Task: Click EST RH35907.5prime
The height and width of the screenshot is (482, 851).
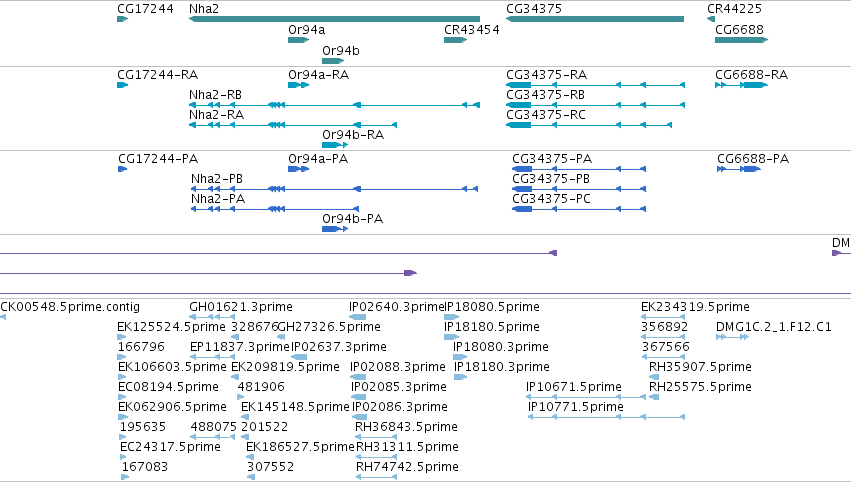Action: coord(701,367)
